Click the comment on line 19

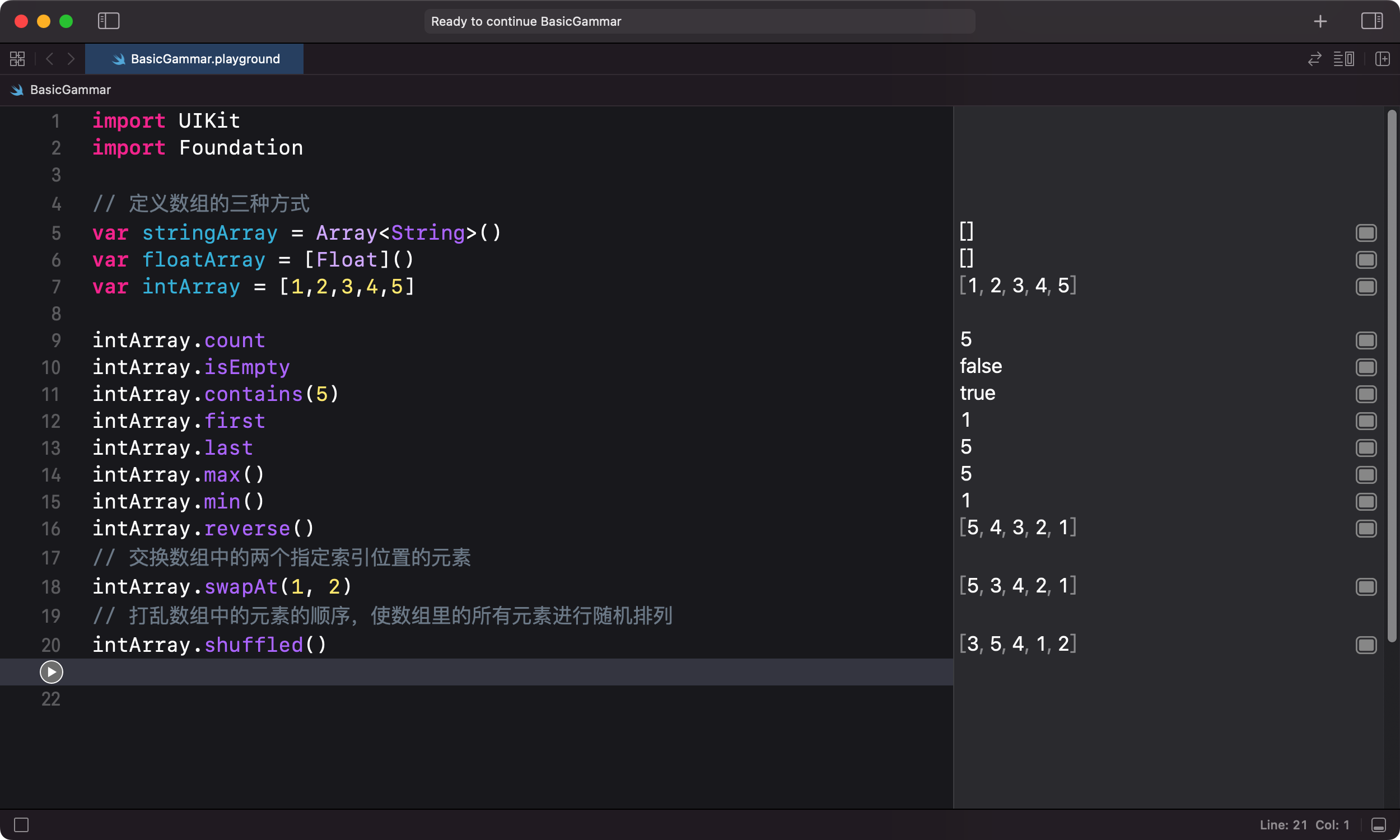382,616
